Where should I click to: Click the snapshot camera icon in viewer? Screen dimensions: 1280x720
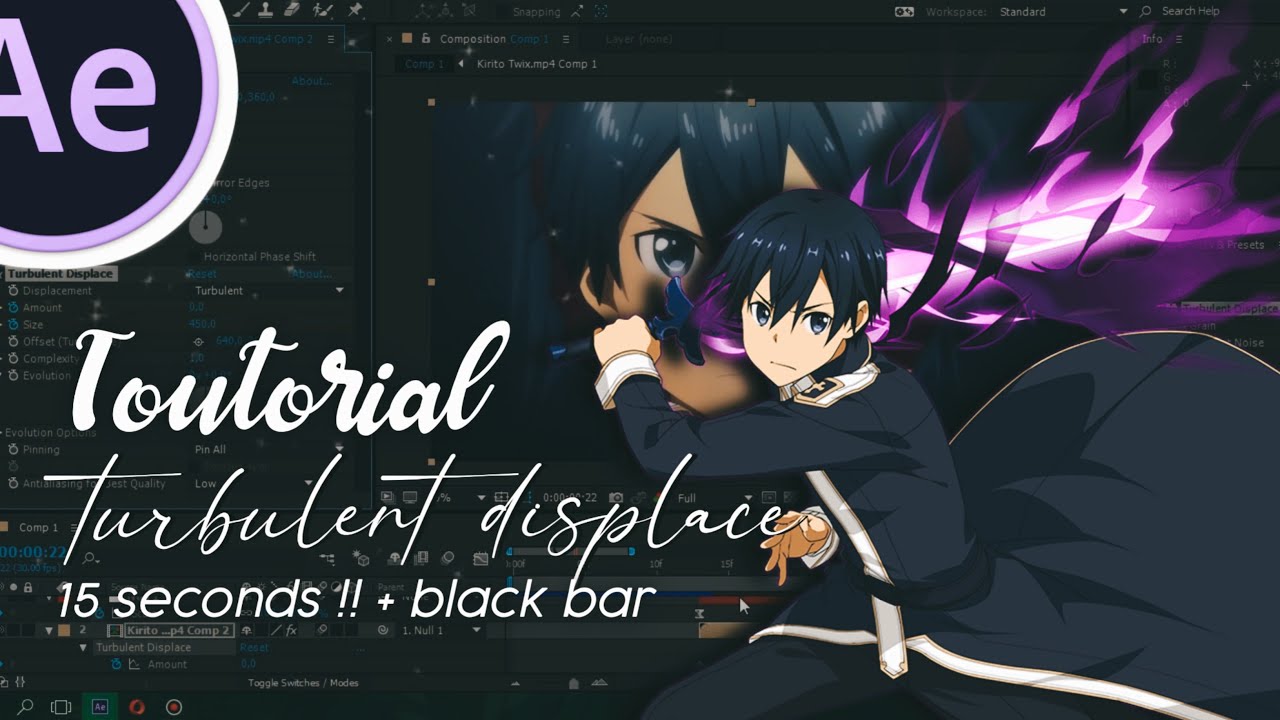click(617, 497)
